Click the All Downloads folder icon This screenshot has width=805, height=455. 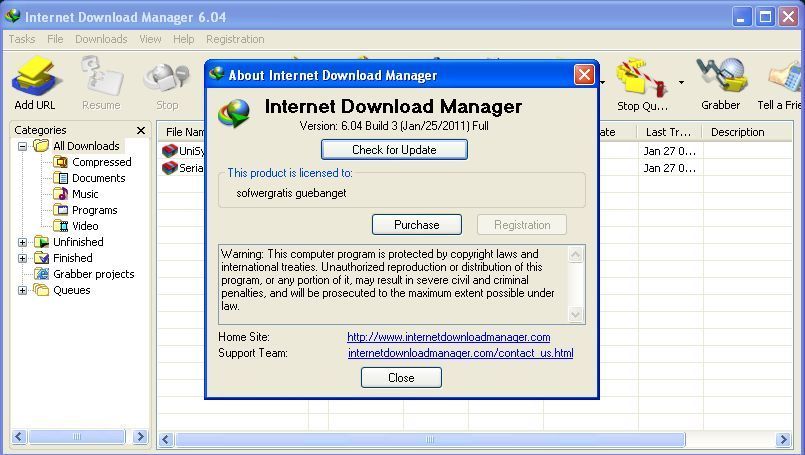click(x=42, y=146)
